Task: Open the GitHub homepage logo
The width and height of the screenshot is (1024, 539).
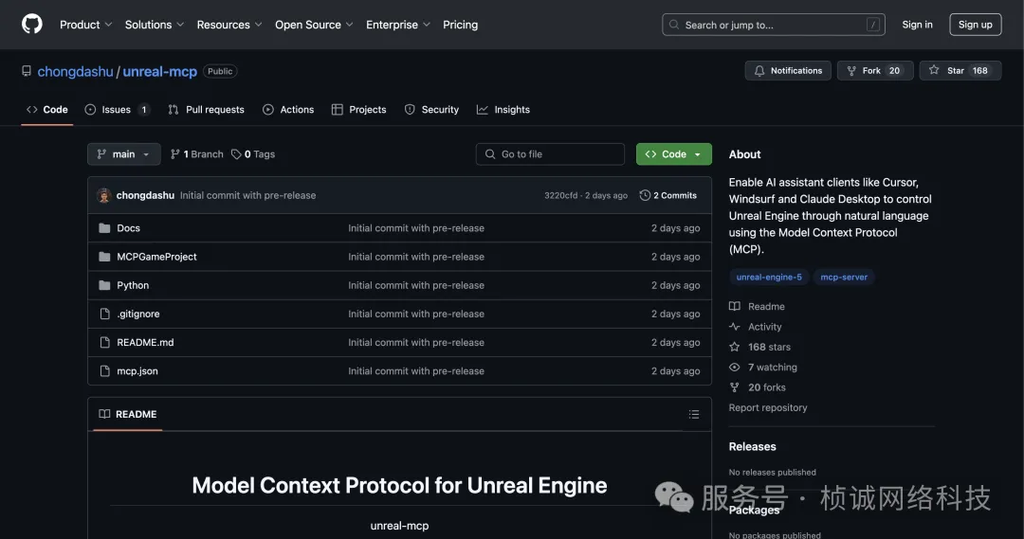Action: (32, 24)
